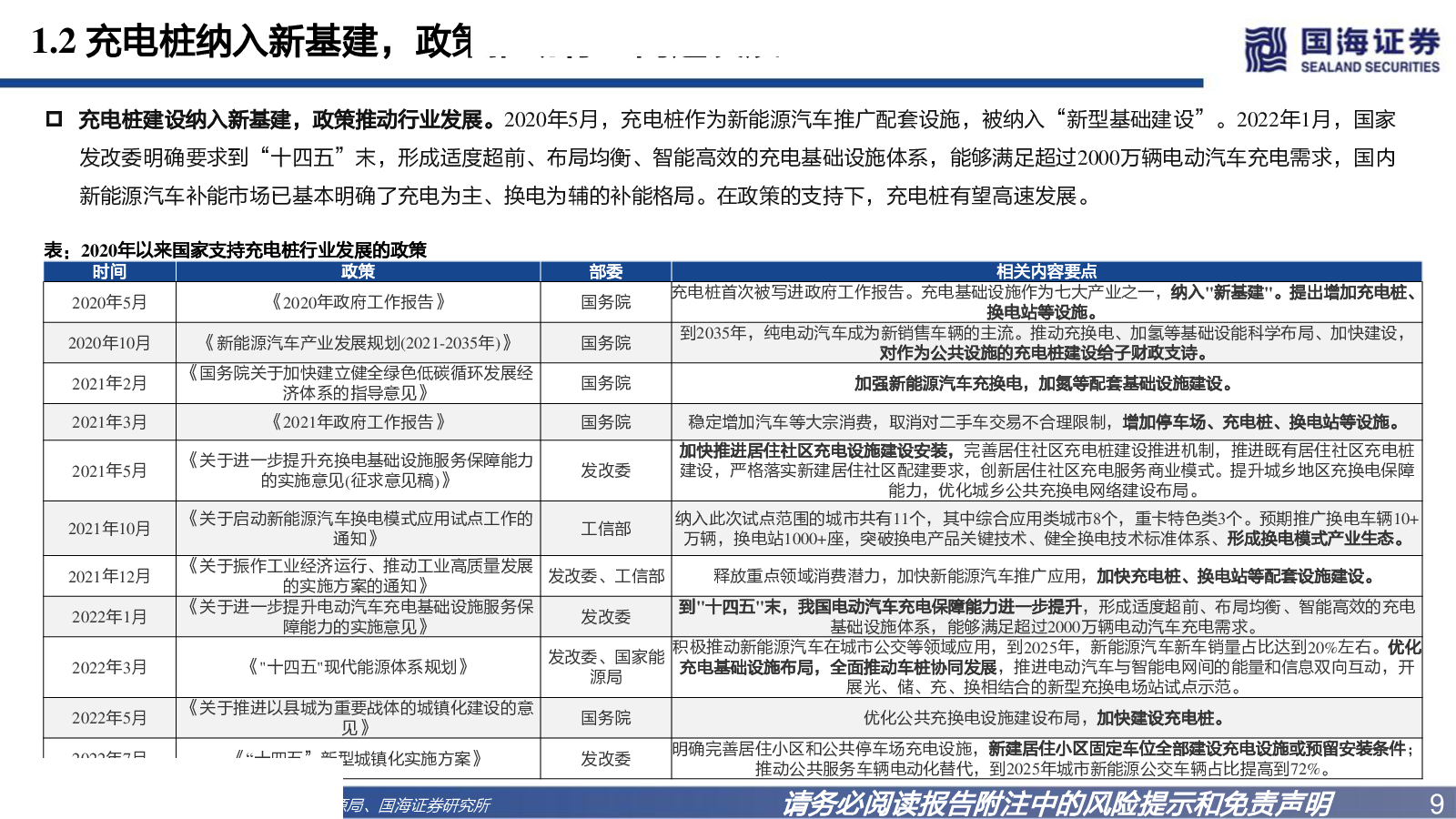Click the '政策' column header
Viewport: 1456px width, 819px height.
pos(358,271)
